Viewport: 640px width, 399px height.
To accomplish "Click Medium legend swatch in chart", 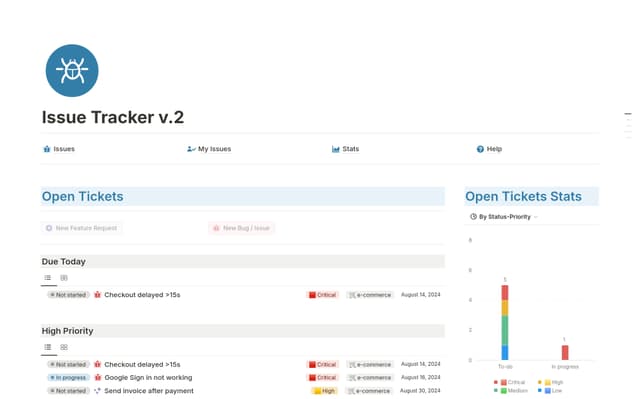I will pyautogui.click(x=504, y=391).
